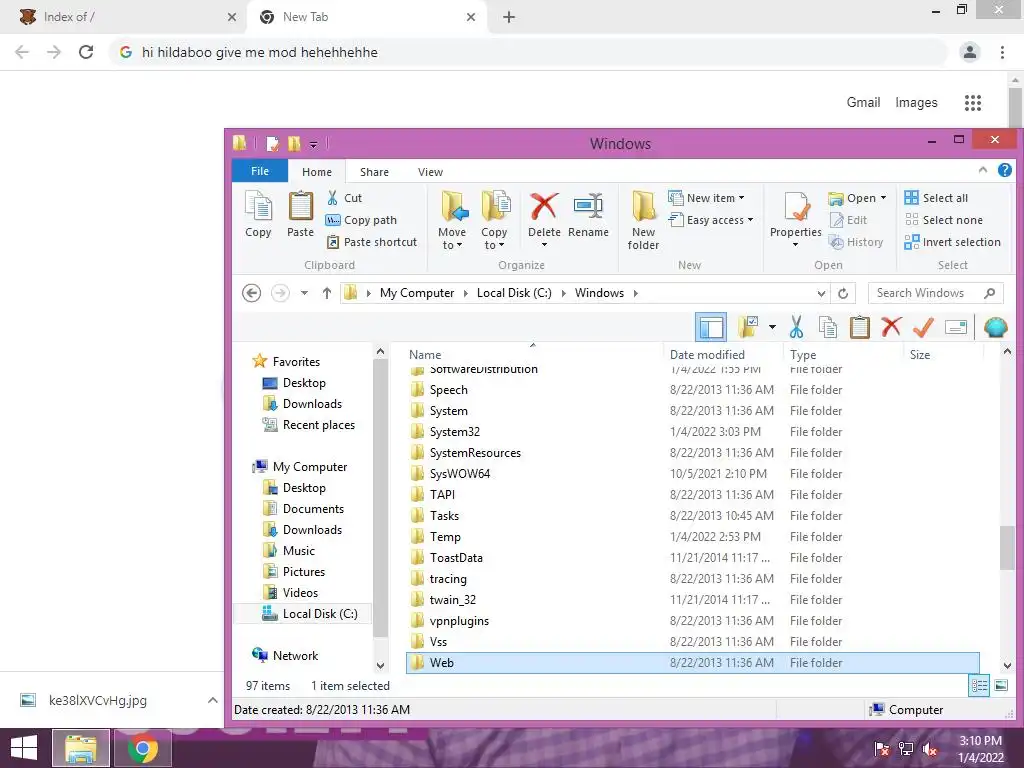Click Select all in ribbon
The width and height of the screenshot is (1024, 768).
click(x=936, y=198)
